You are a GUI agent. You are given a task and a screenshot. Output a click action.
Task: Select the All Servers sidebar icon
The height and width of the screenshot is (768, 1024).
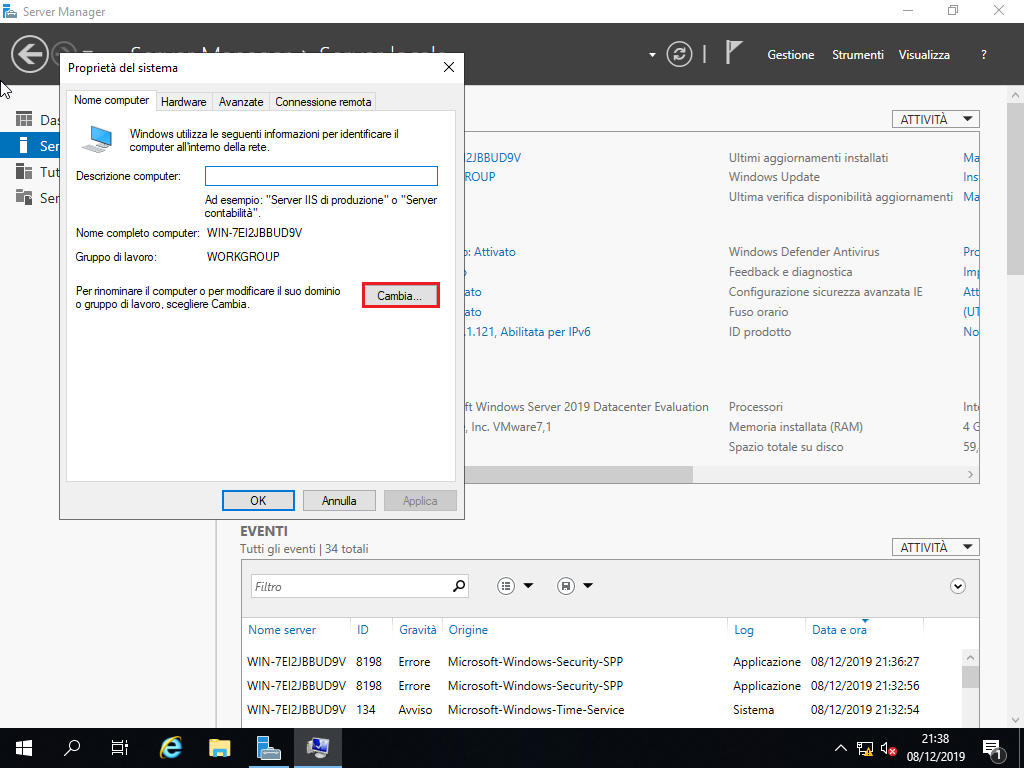click(x=24, y=172)
